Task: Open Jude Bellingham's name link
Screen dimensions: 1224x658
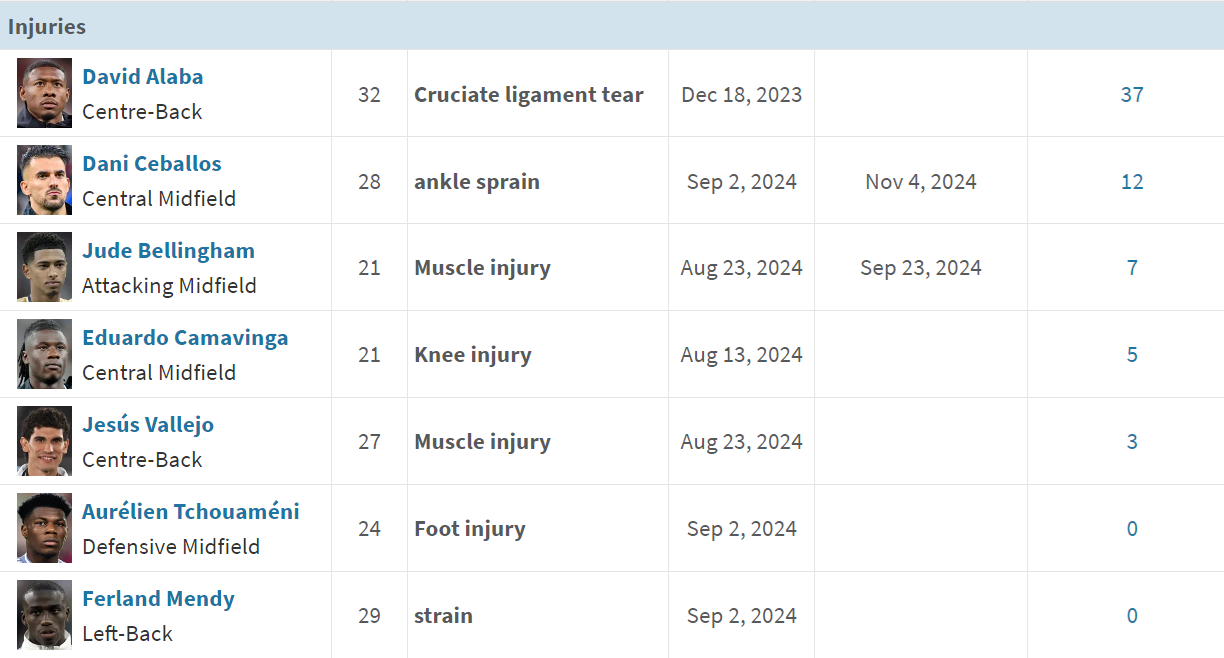Action: point(168,251)
